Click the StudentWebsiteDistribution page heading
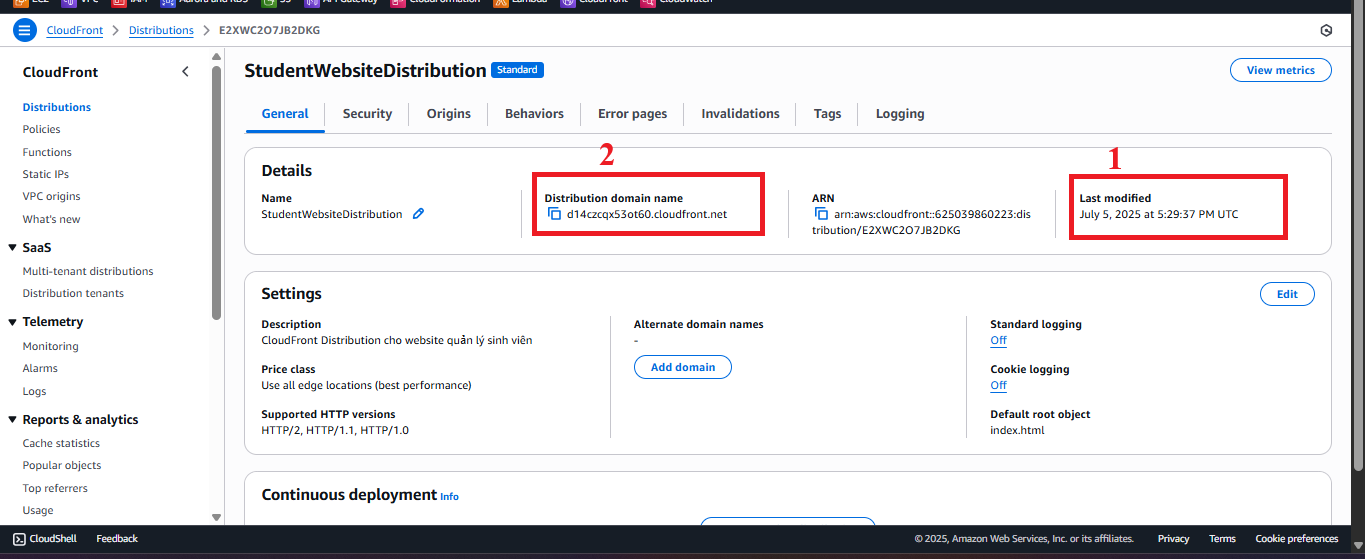Image resolution: width=1365 pixels, height=559 pixels. pyautogui.click(x=365, y=71)
